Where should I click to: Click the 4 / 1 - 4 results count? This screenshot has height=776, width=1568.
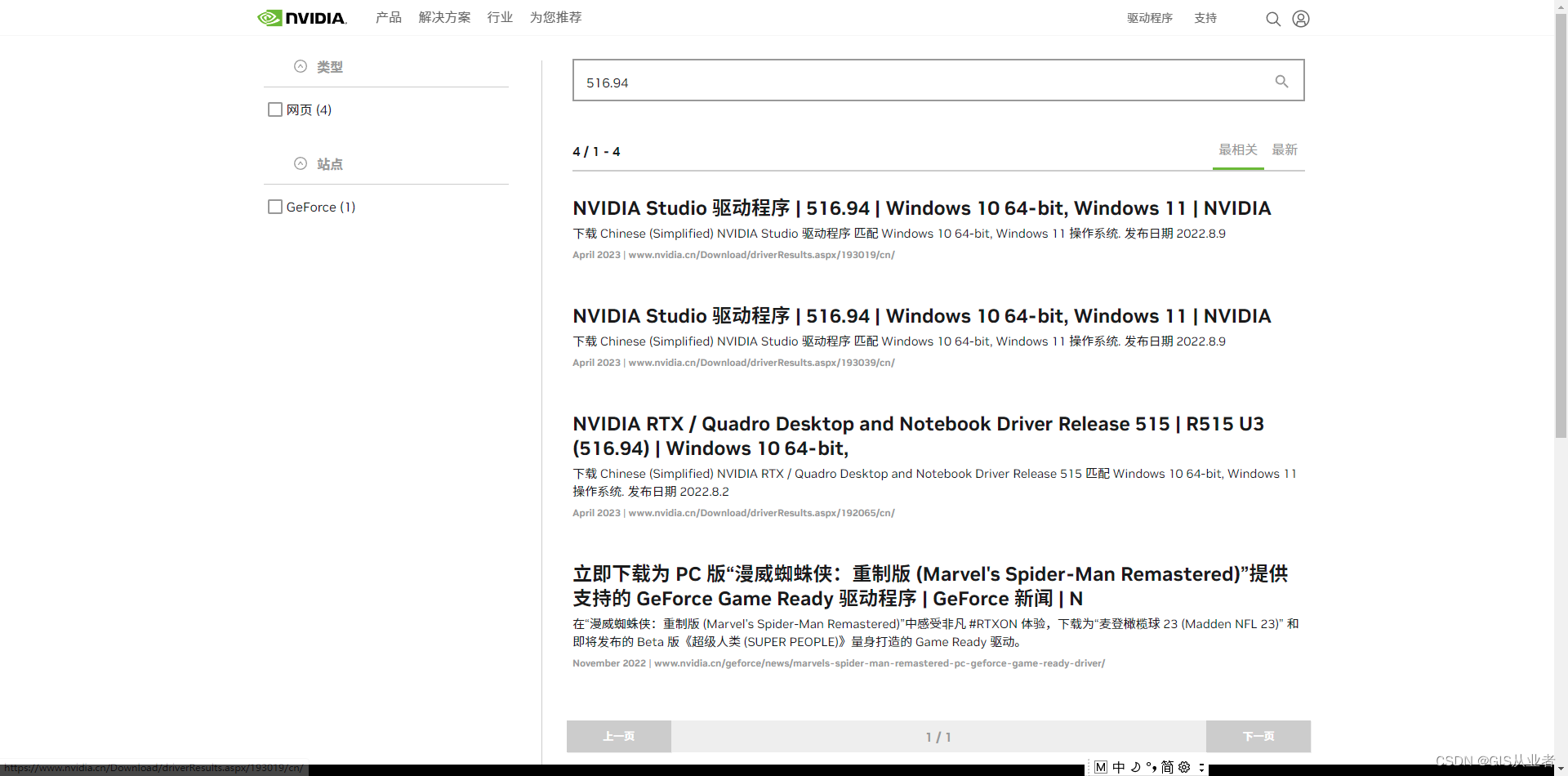(x=596, y=152)
